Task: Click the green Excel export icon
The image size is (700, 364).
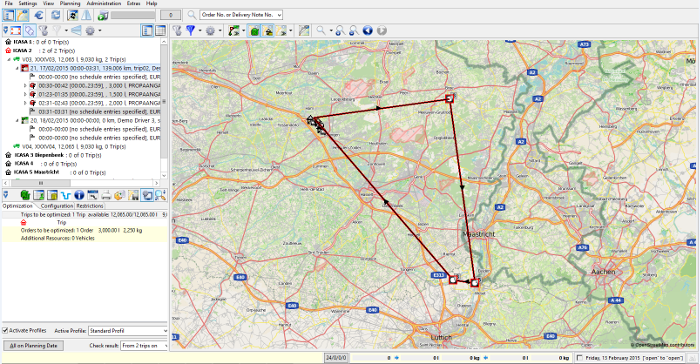Action: [x=25, y=195]
